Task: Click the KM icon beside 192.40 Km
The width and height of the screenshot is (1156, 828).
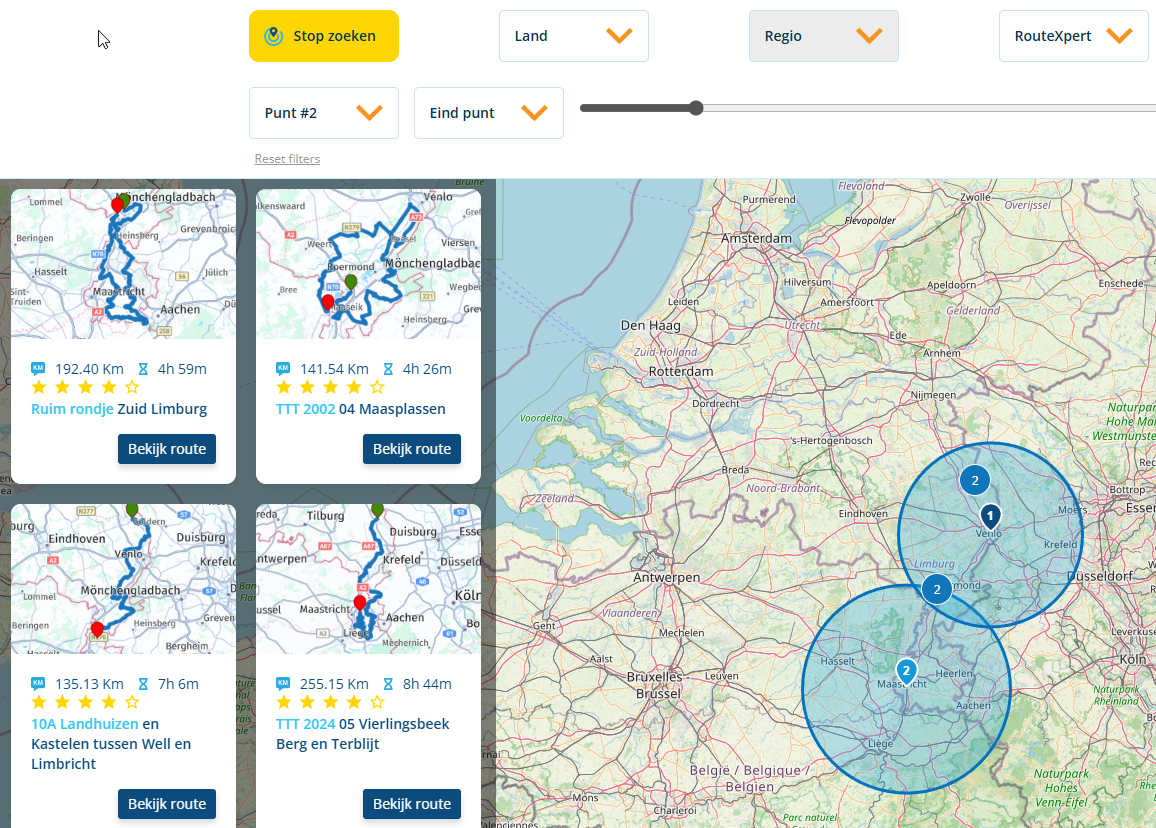Action: pos(38,368)
